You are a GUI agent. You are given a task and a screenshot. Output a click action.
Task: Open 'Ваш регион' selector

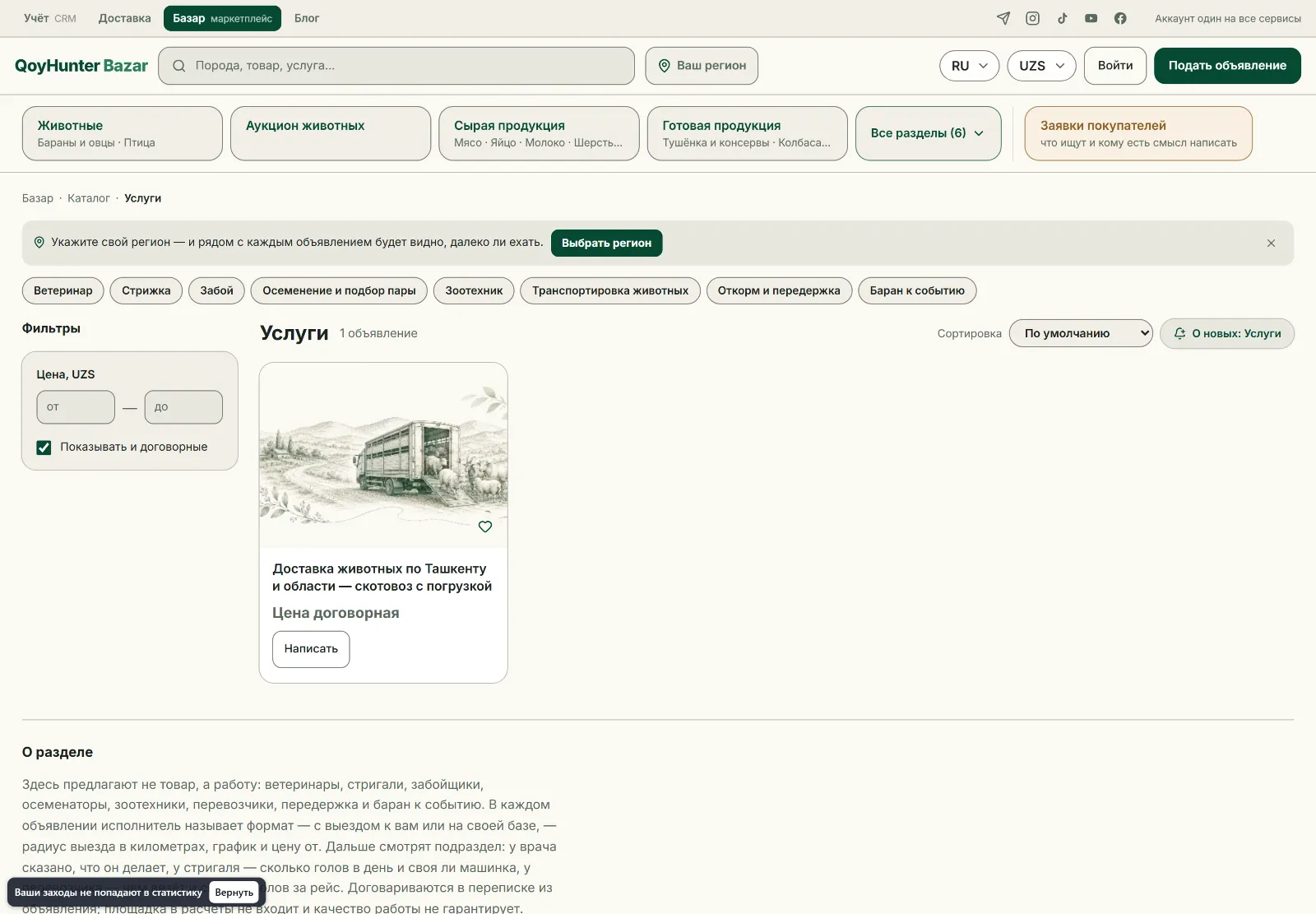pyautogui.click(x=702, y=66)
